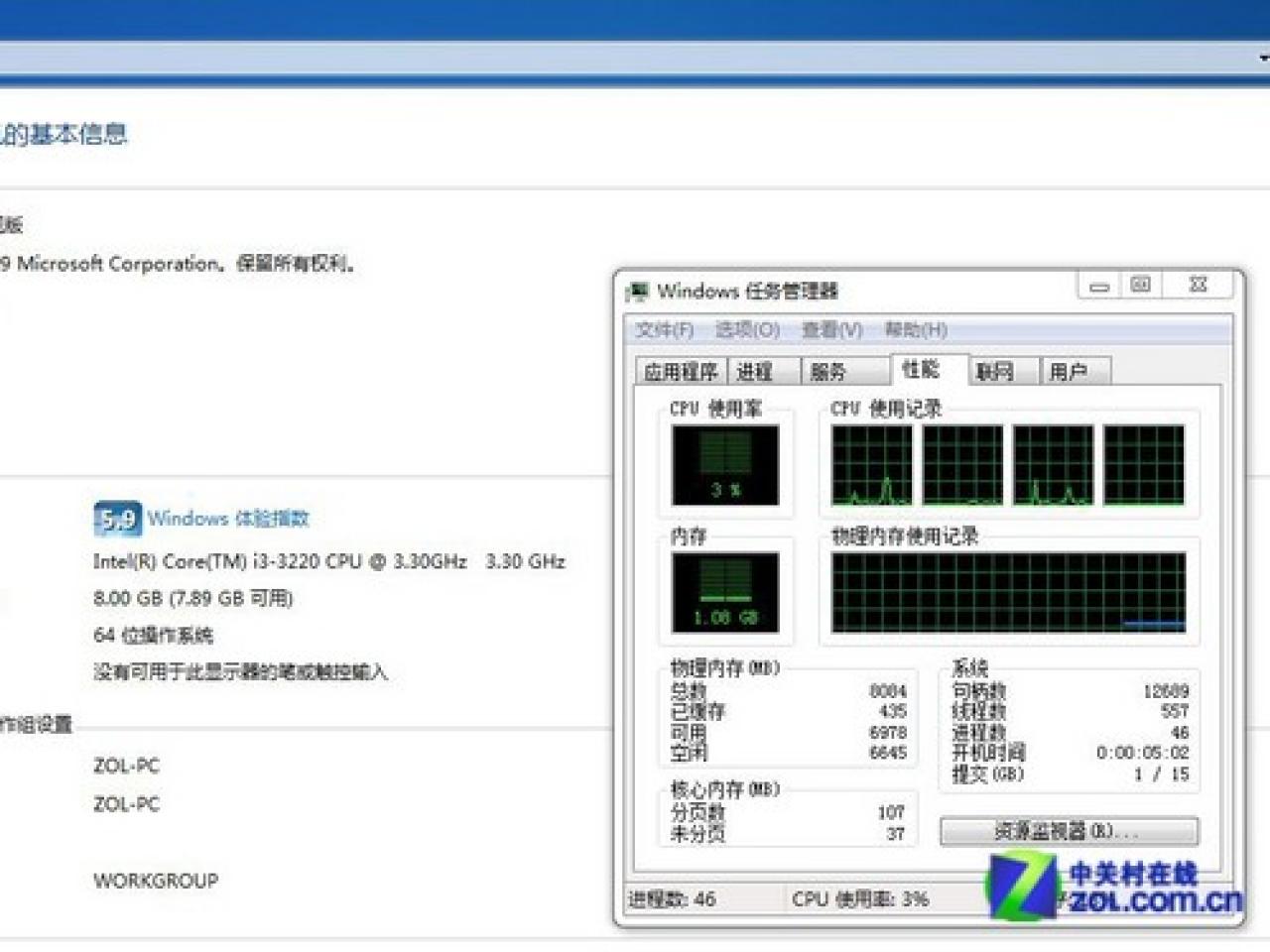Click the 内存 1.08 GB gauge
1270x952 pixels.
click(x=725, y=592)
